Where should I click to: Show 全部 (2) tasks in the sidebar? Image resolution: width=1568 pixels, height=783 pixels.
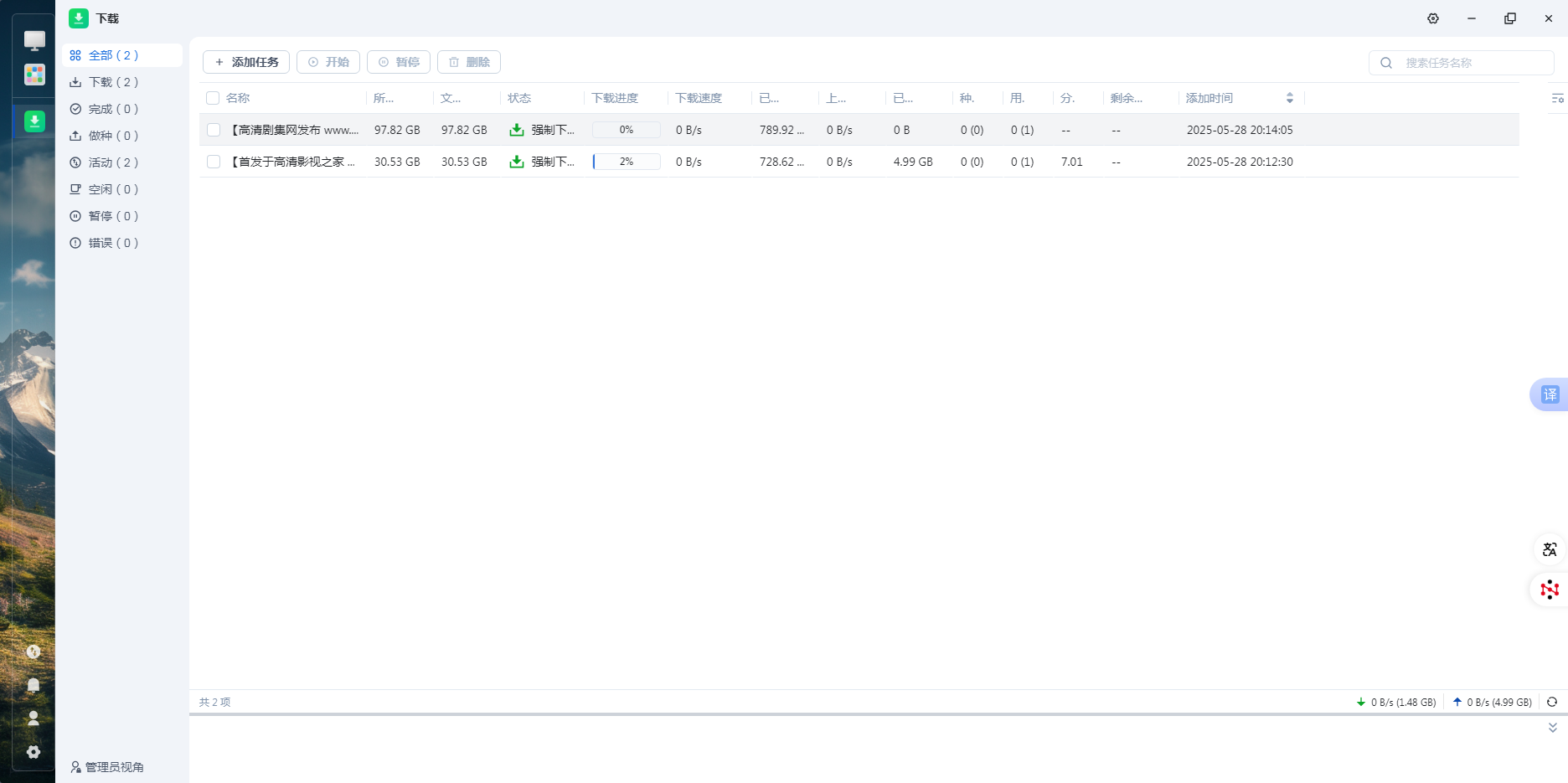pos(122,55)
